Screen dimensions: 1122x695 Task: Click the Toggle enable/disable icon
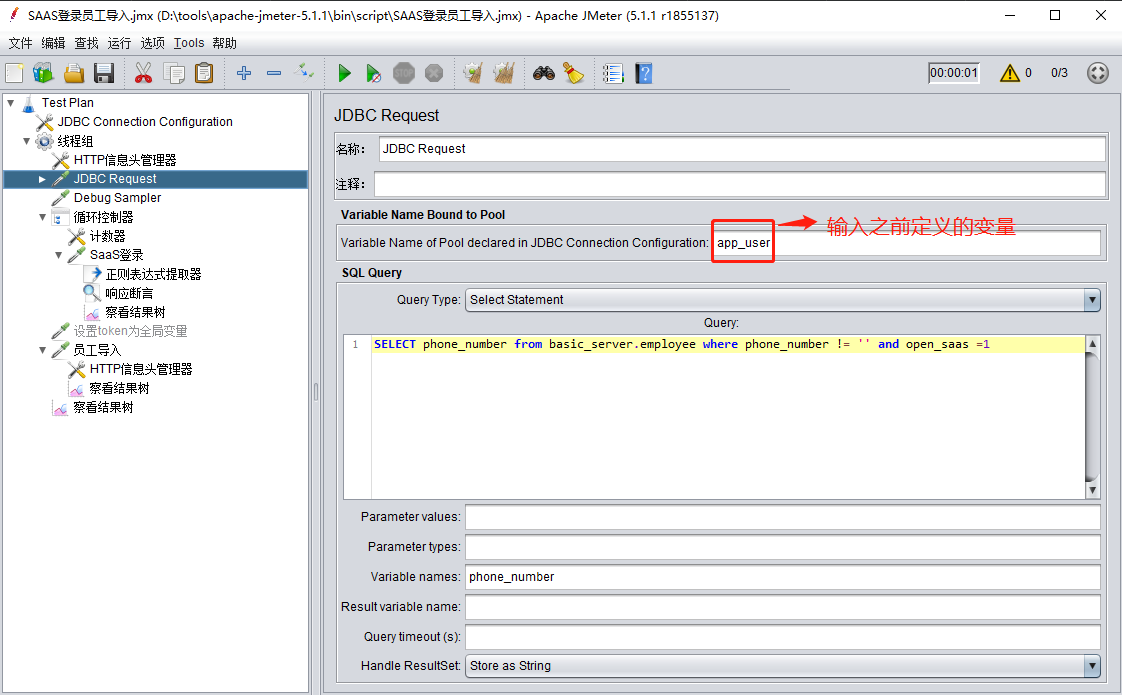coord(304,72)
